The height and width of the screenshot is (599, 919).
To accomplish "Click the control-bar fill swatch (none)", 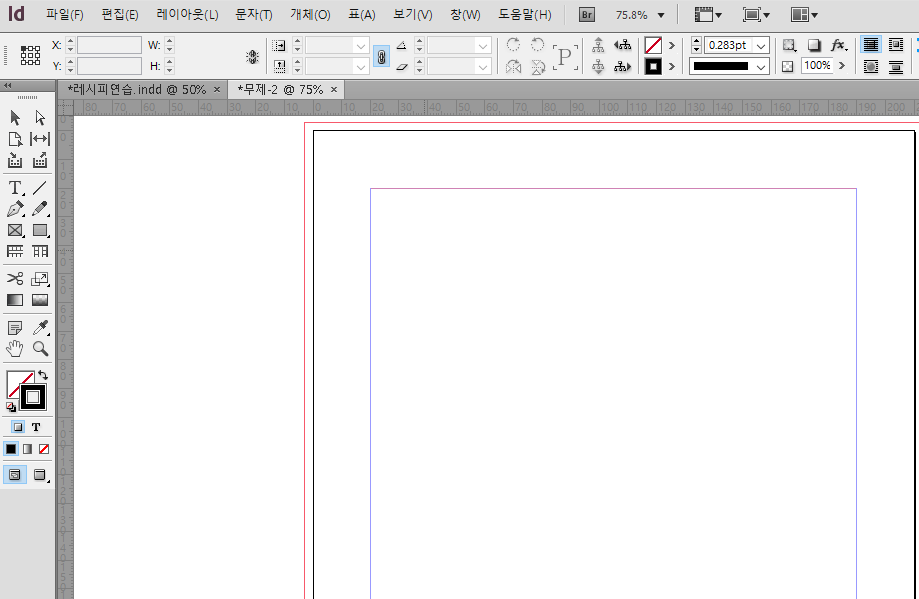I will click(x=653, y=45).
